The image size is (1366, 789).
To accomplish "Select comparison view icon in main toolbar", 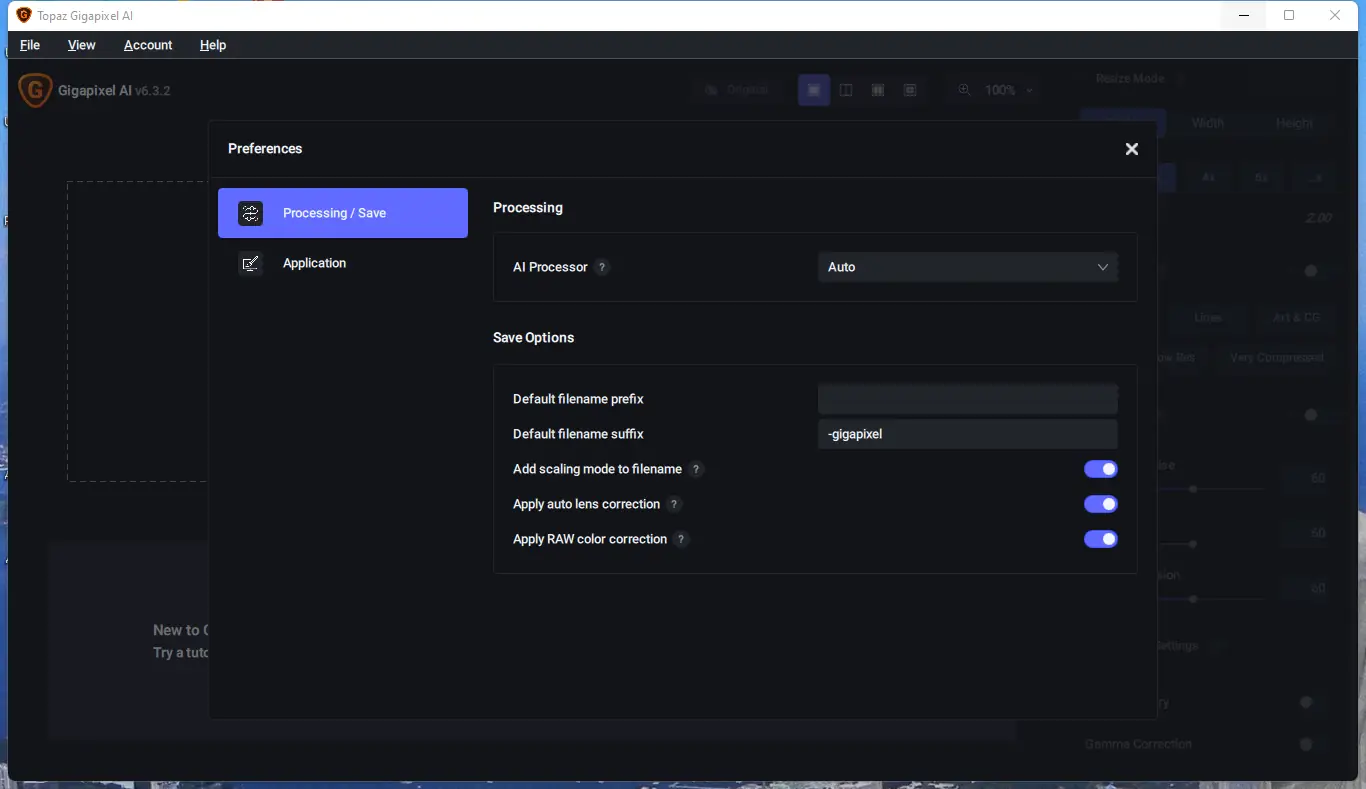I will (910, 90).
